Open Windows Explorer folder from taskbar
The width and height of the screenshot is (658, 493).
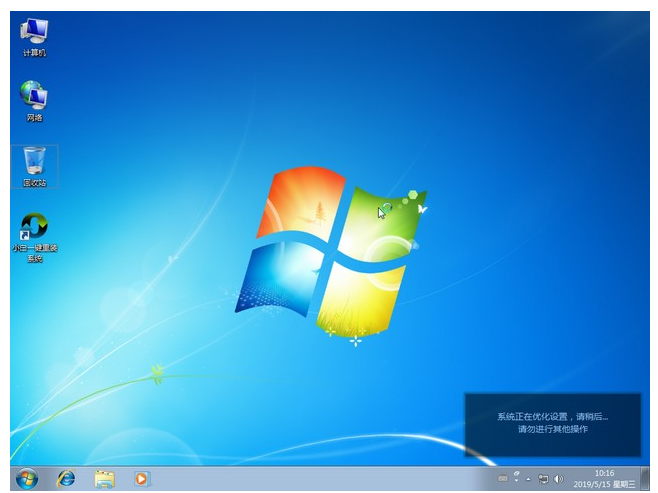click(104, 479)
